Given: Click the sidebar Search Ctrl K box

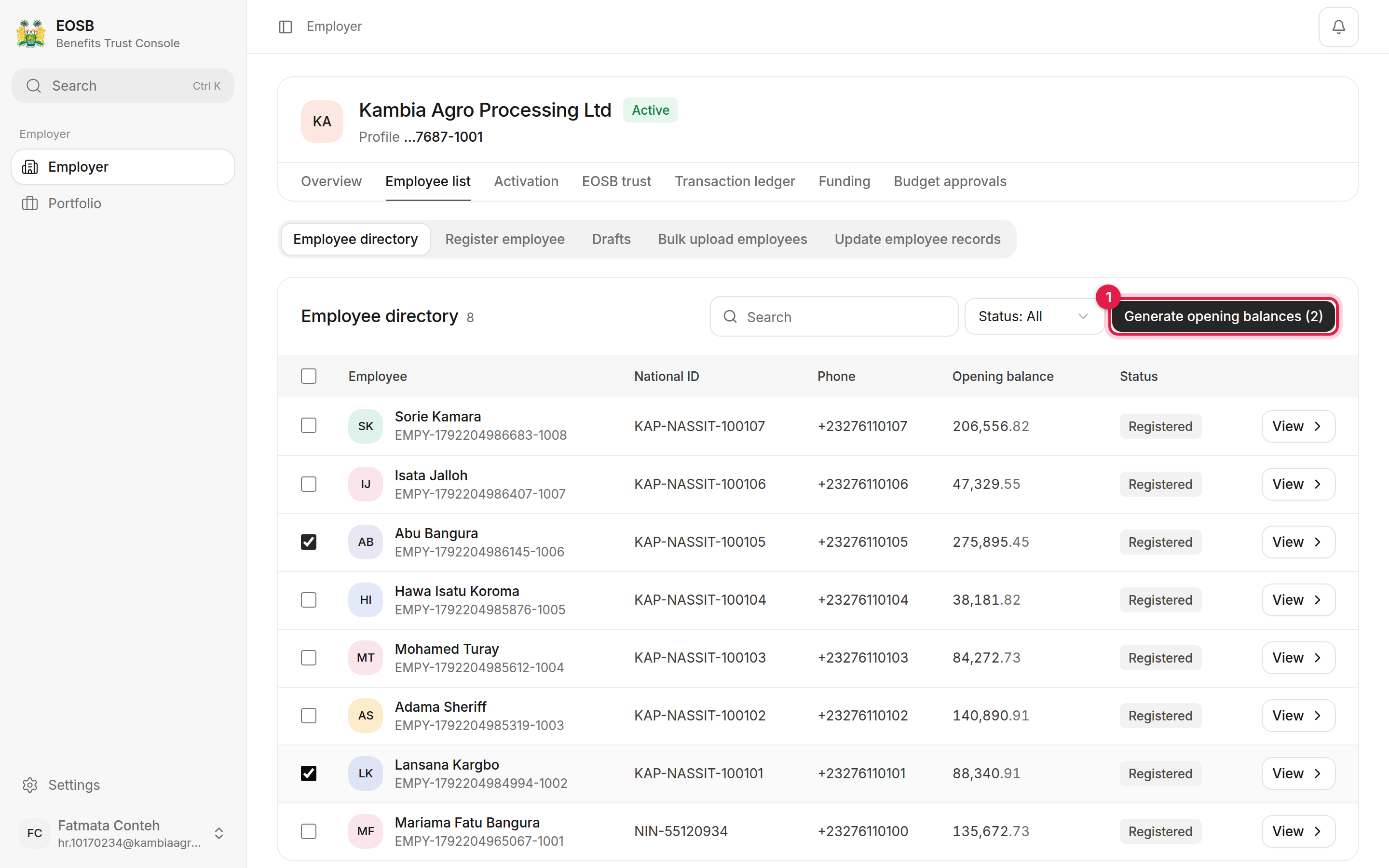Looking at the screenshot, I should (x=123, y=86).
